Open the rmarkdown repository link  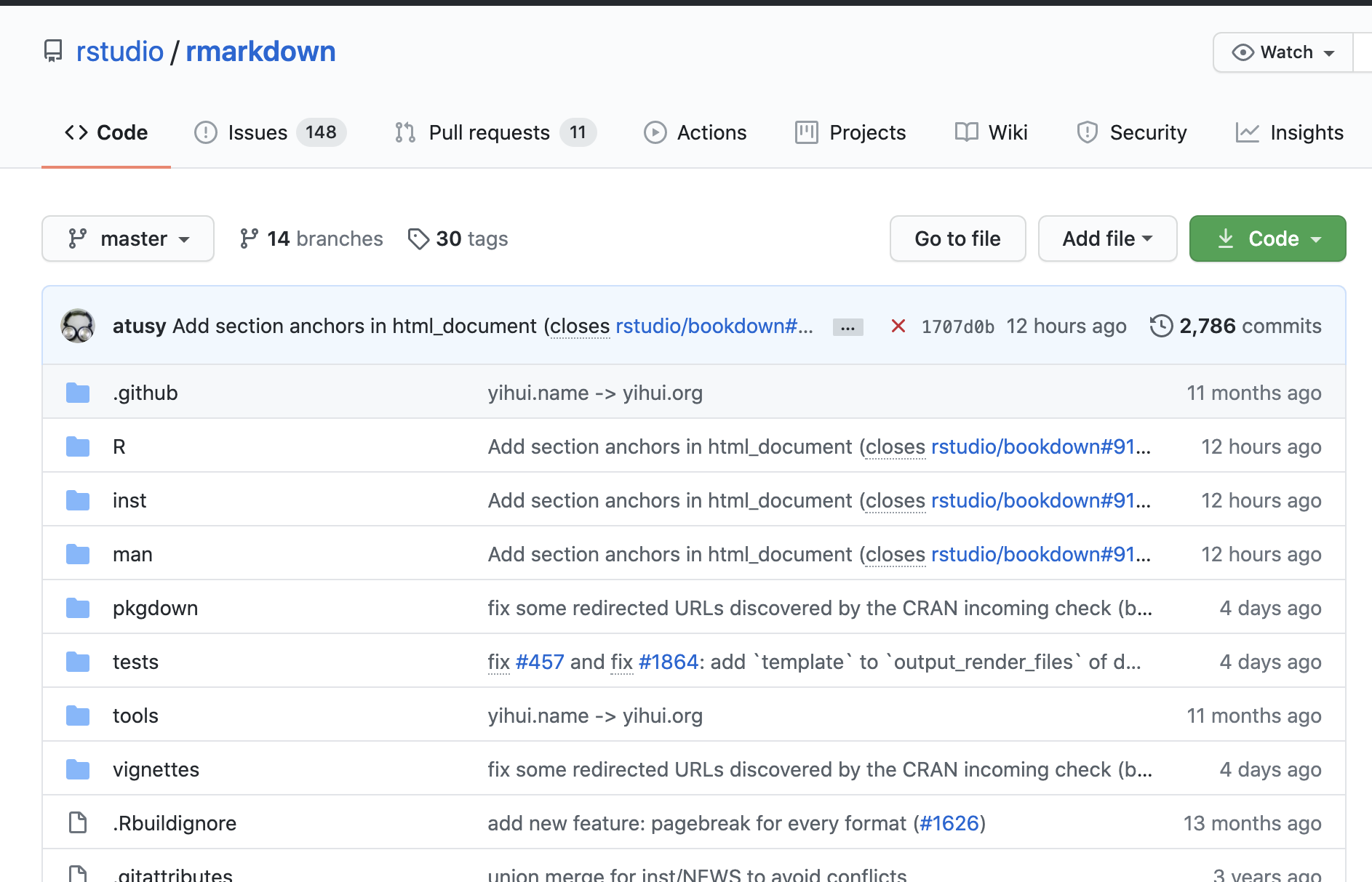(260, 52)
